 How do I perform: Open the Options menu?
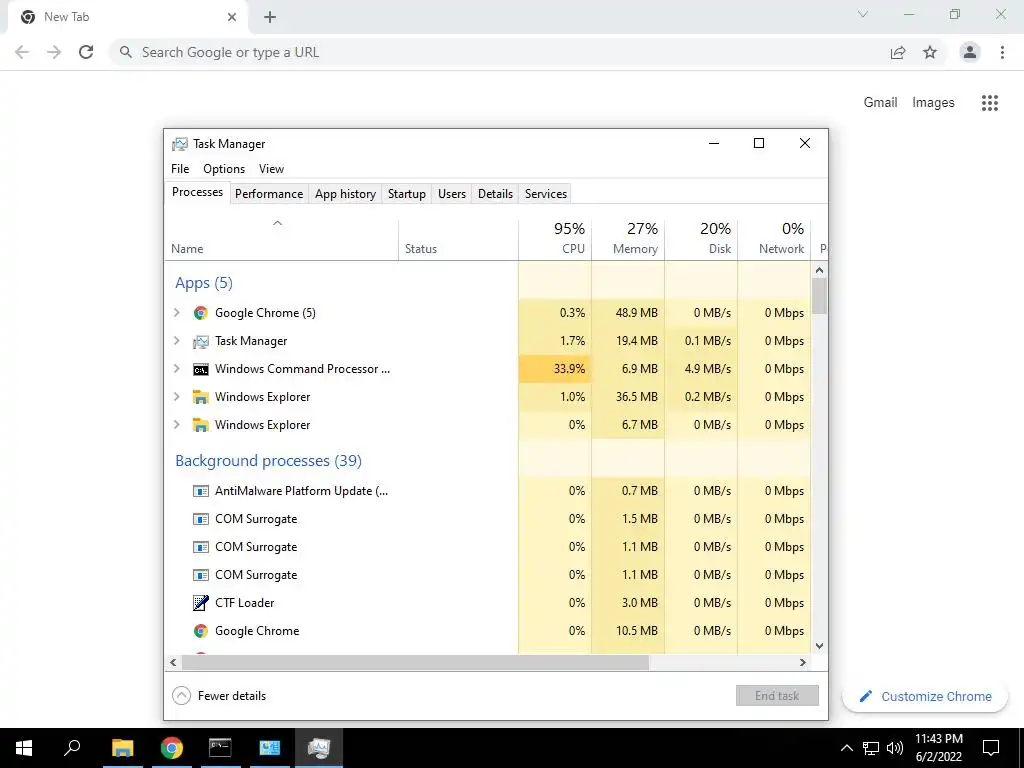224,168
